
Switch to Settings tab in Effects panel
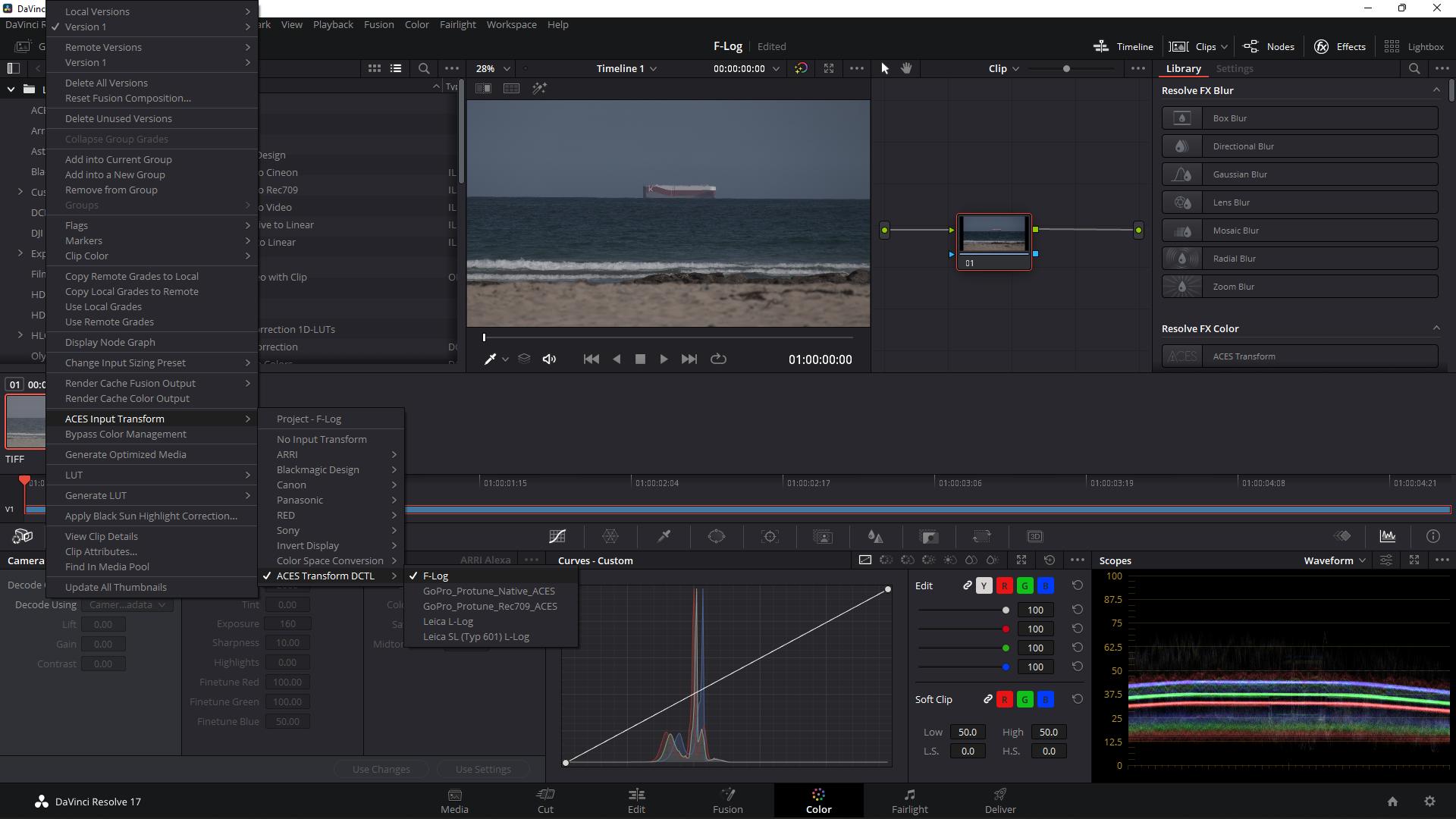(1235, 68)
